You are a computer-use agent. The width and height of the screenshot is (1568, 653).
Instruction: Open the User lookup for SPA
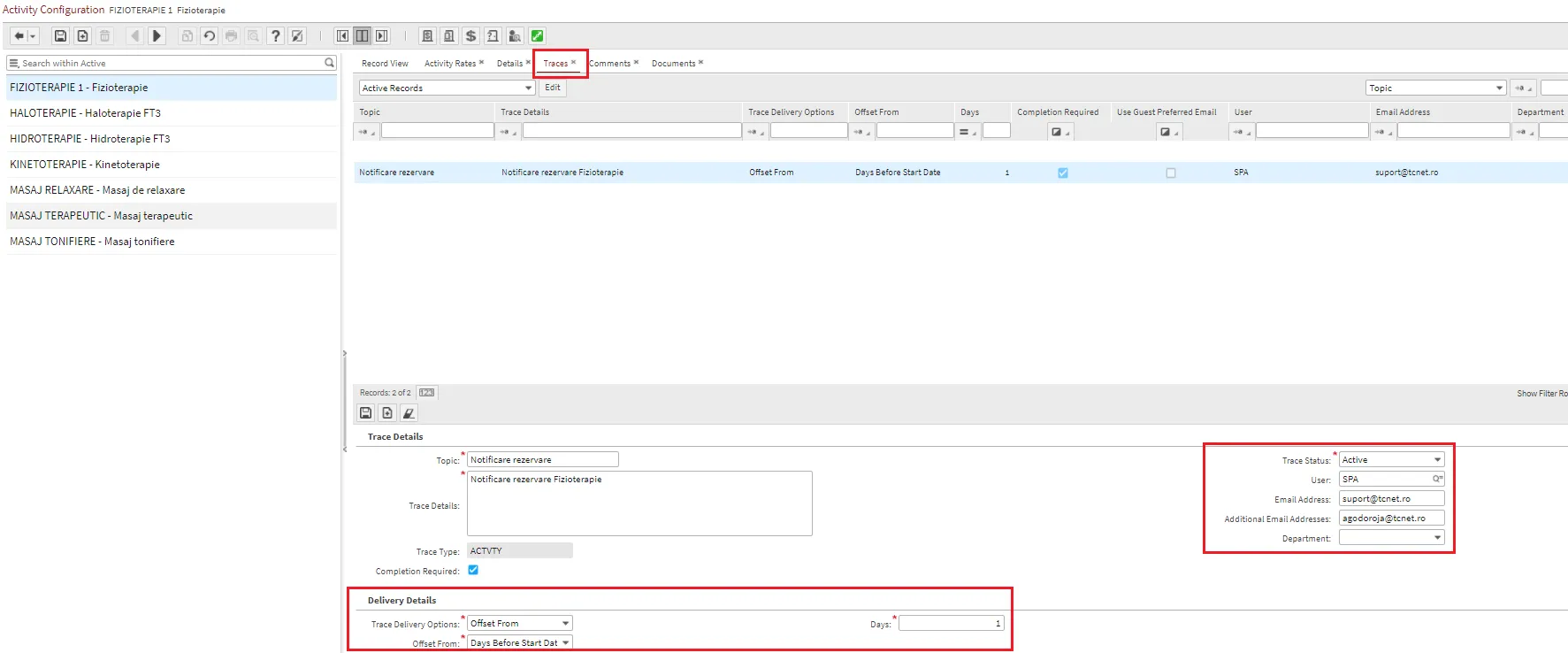pos(1437,480)
